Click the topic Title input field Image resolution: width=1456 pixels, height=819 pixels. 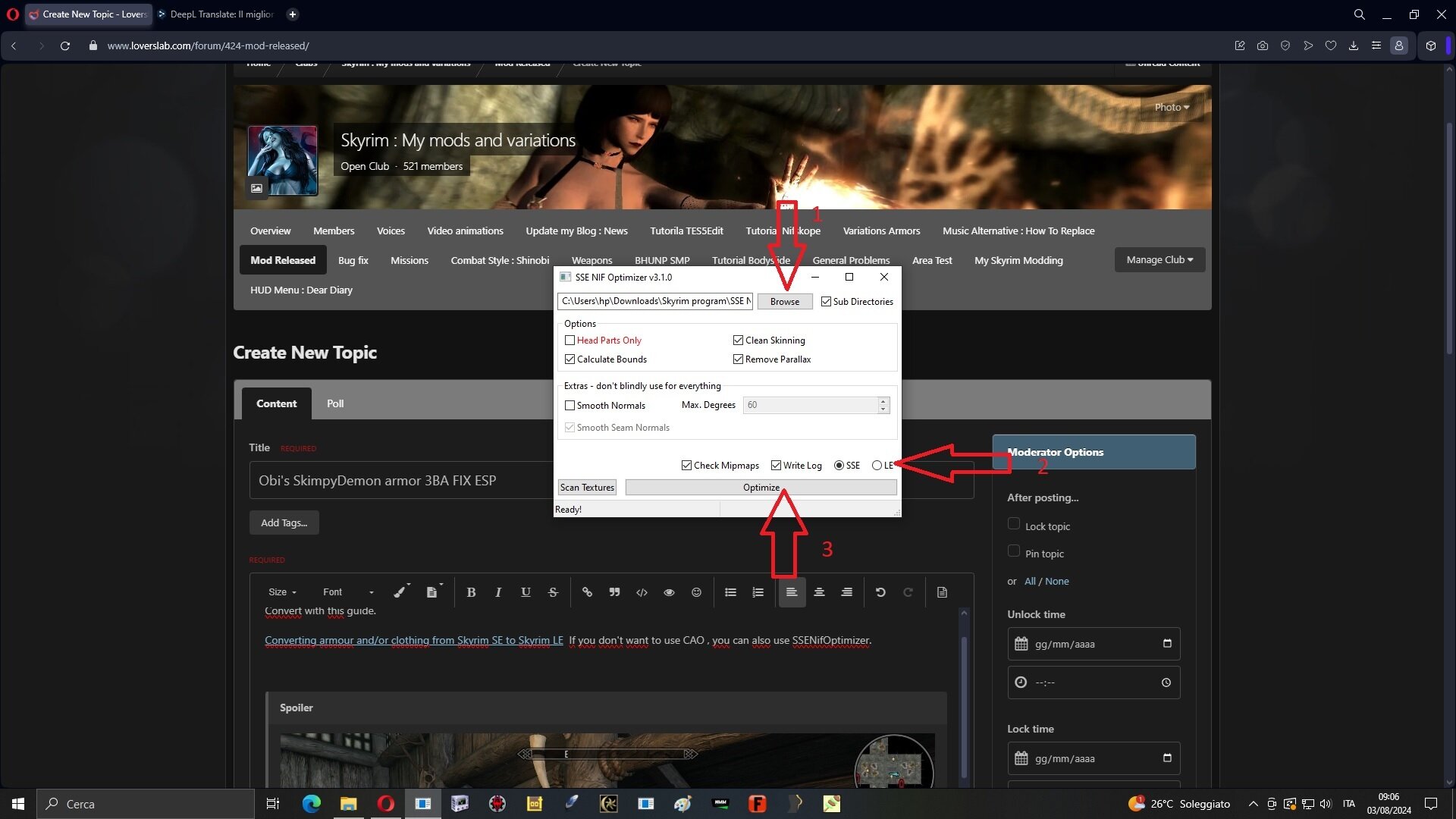[611, 480]
